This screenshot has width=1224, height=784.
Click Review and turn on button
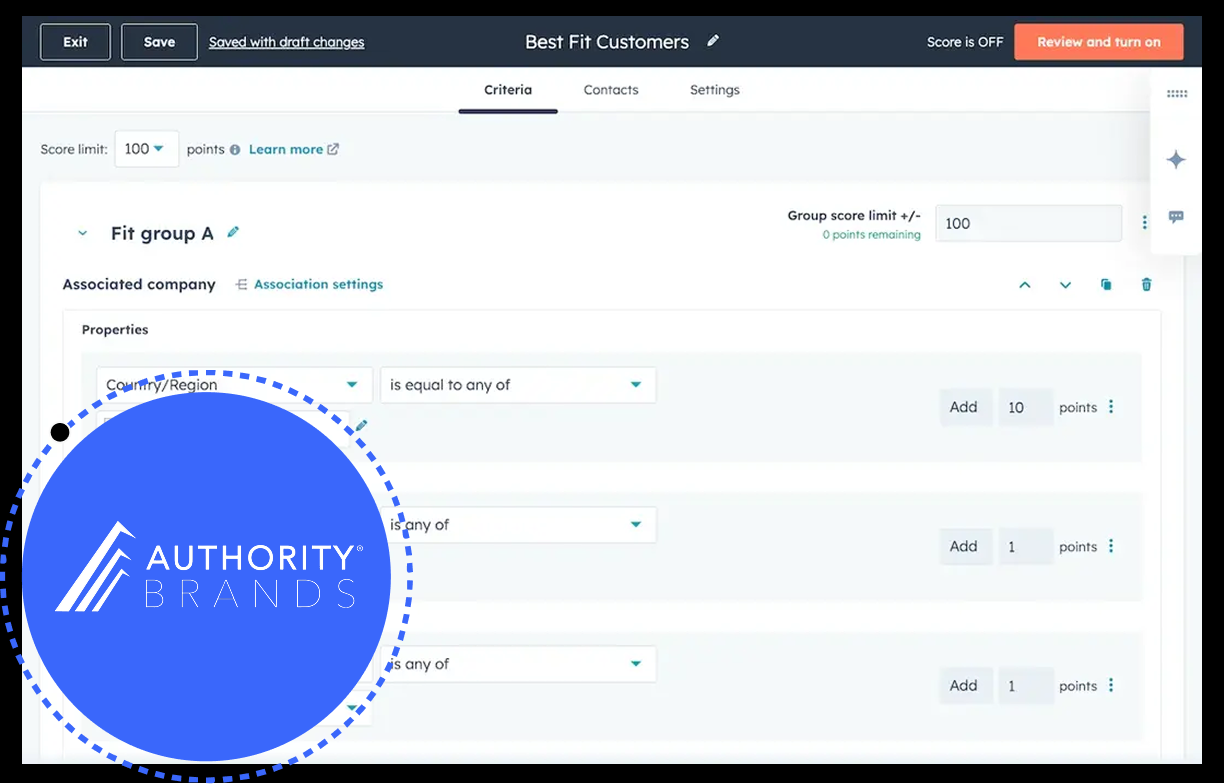1098,42
